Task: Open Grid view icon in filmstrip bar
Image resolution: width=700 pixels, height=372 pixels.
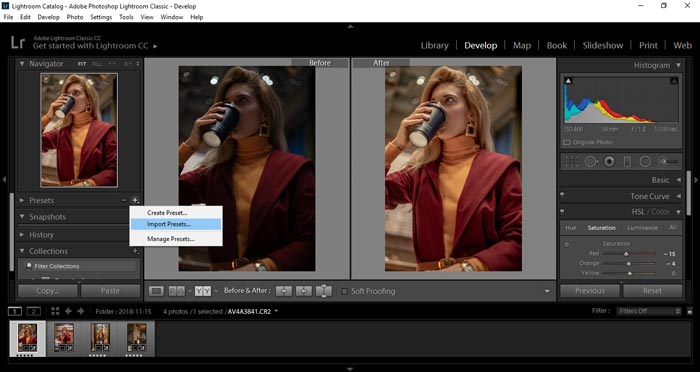Action: coord(55,311)
